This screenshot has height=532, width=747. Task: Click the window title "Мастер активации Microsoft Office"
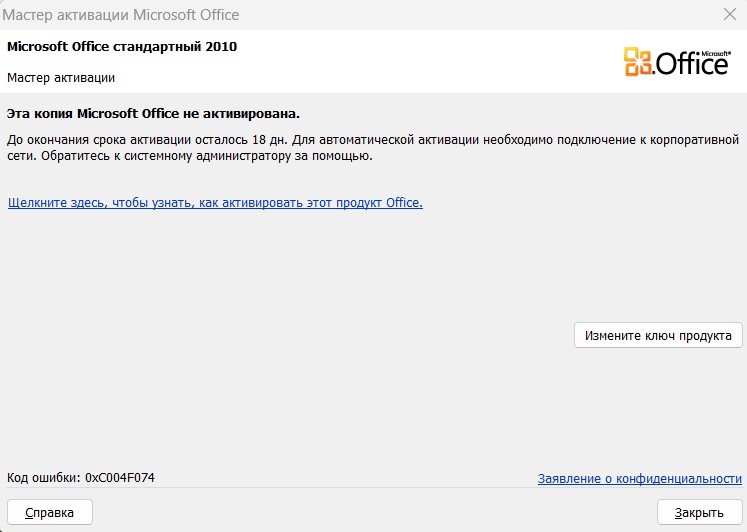click(x=123, y=16)
